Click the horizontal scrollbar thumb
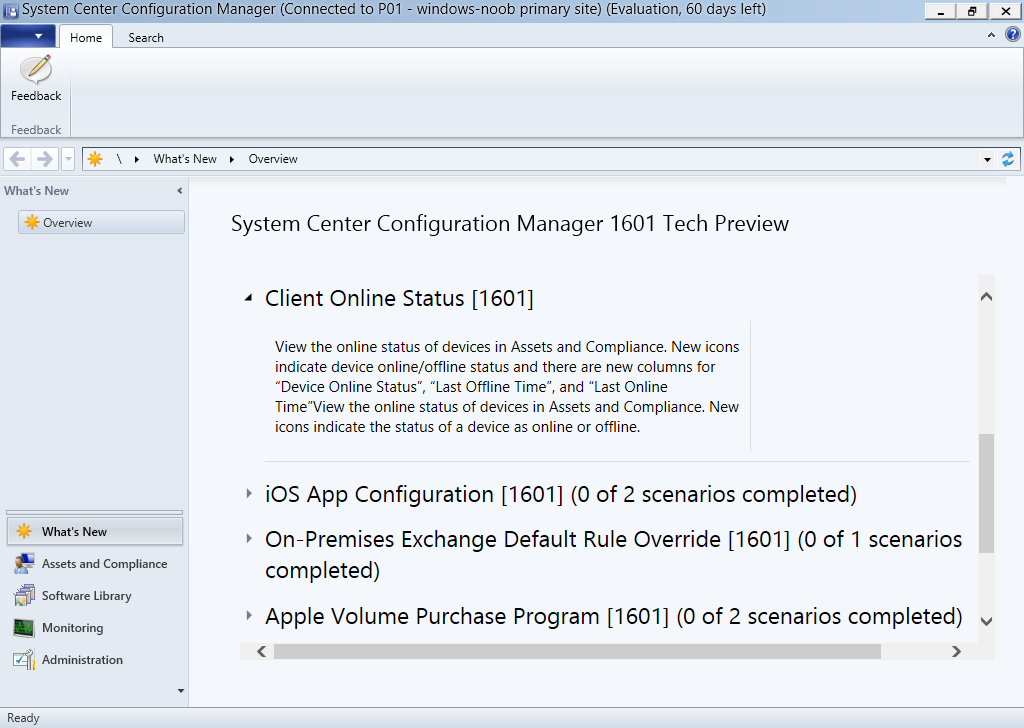This screenshot has height=728, width=1024. [x=577, y=651]
